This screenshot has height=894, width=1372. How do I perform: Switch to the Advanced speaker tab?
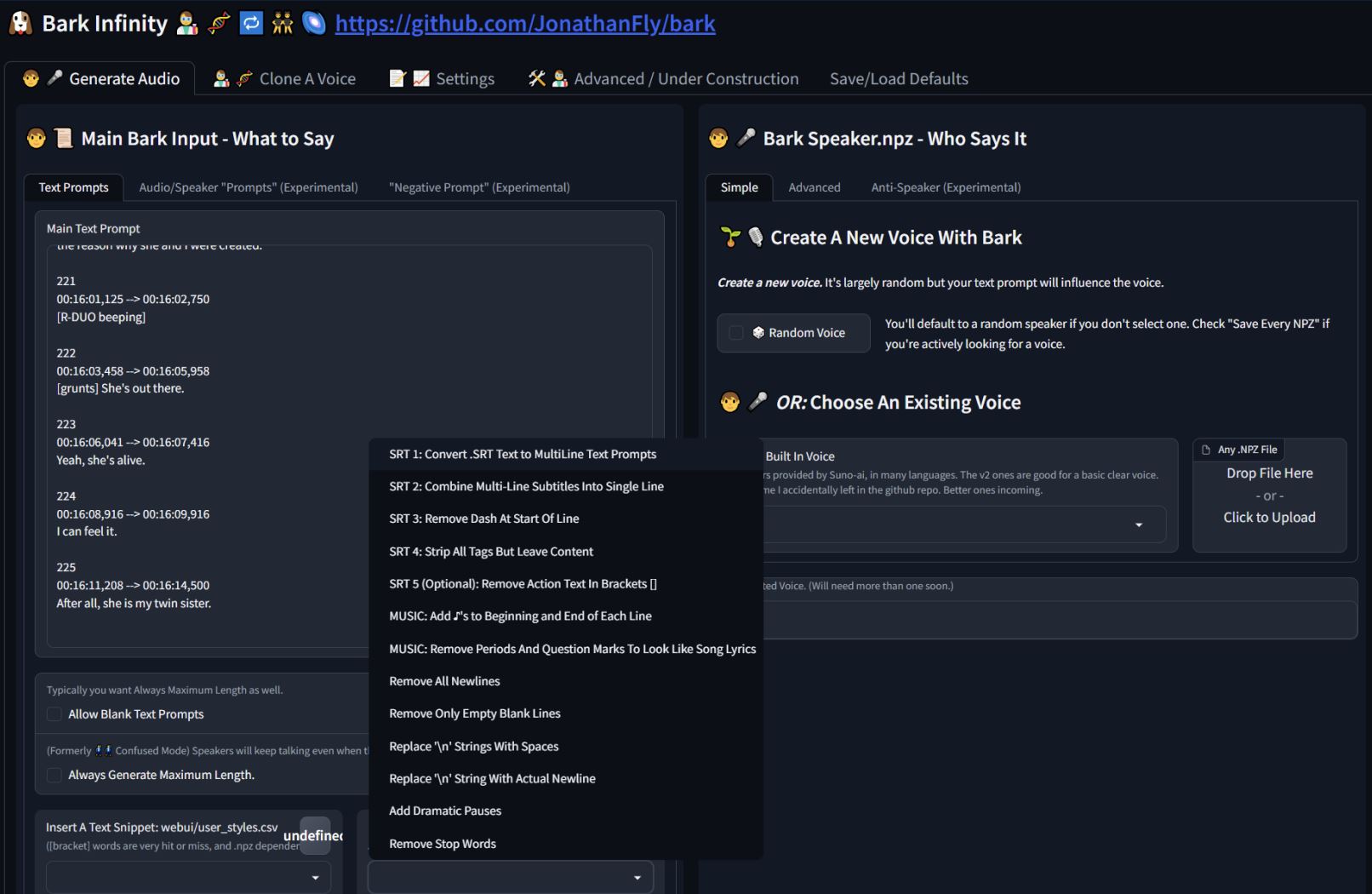tap(814, 187)
